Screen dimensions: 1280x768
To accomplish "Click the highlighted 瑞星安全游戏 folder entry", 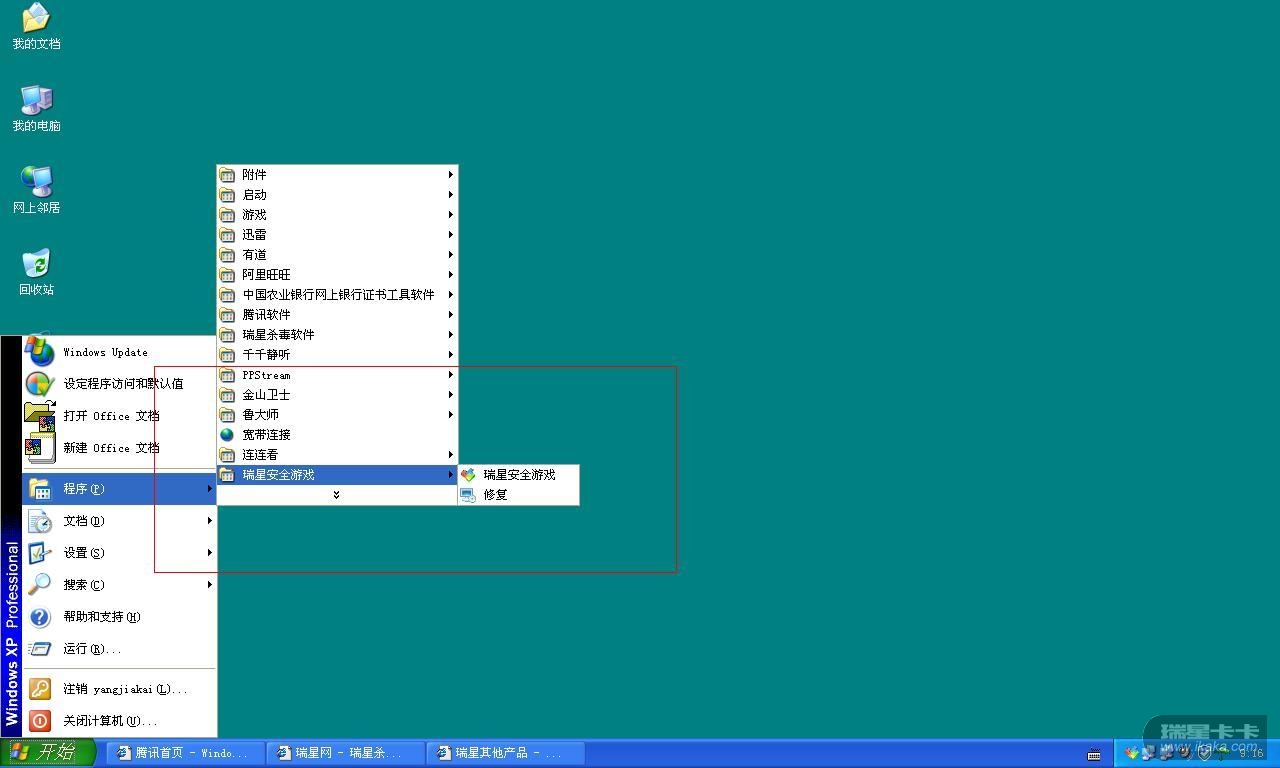I will (337, 475).
